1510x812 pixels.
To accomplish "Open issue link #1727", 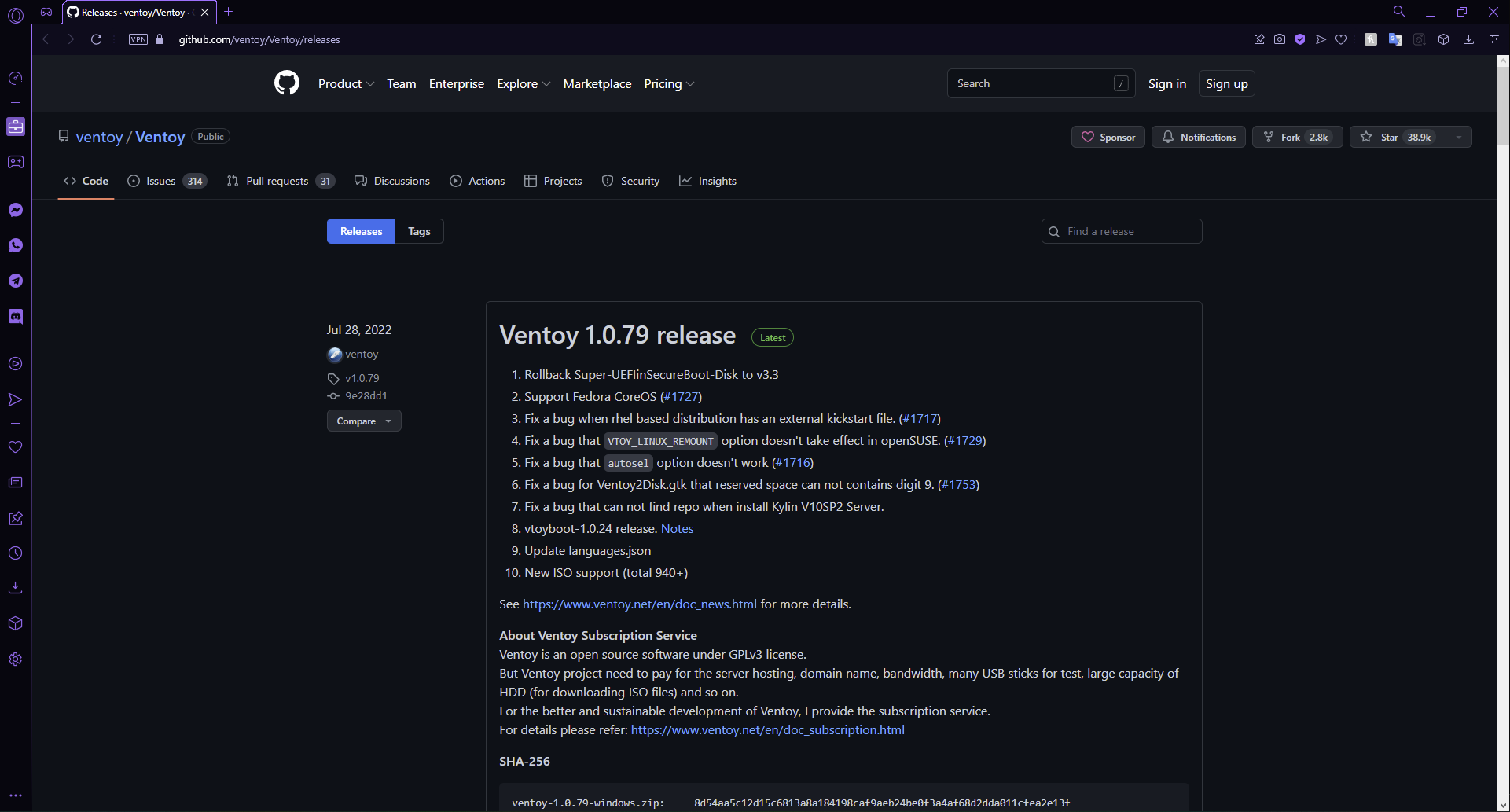I will click(x=681, y=397).
